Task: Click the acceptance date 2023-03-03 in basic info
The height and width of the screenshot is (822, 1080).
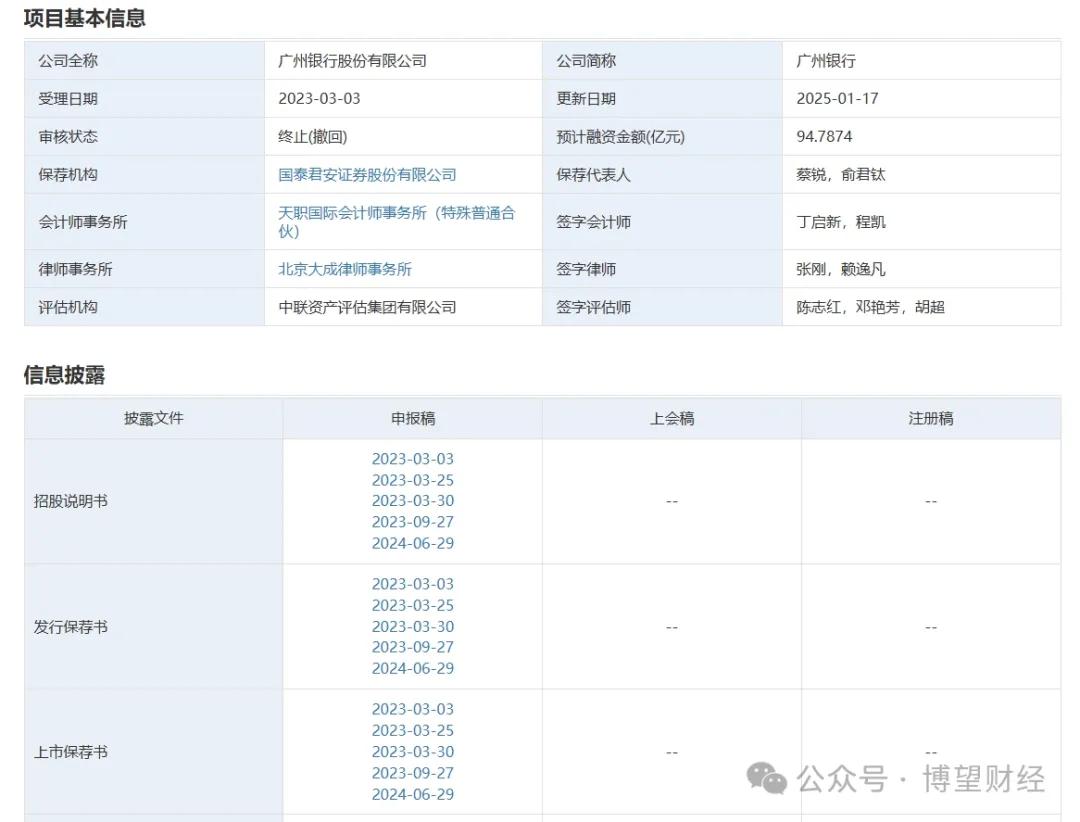Action: (x=319, y=99)
